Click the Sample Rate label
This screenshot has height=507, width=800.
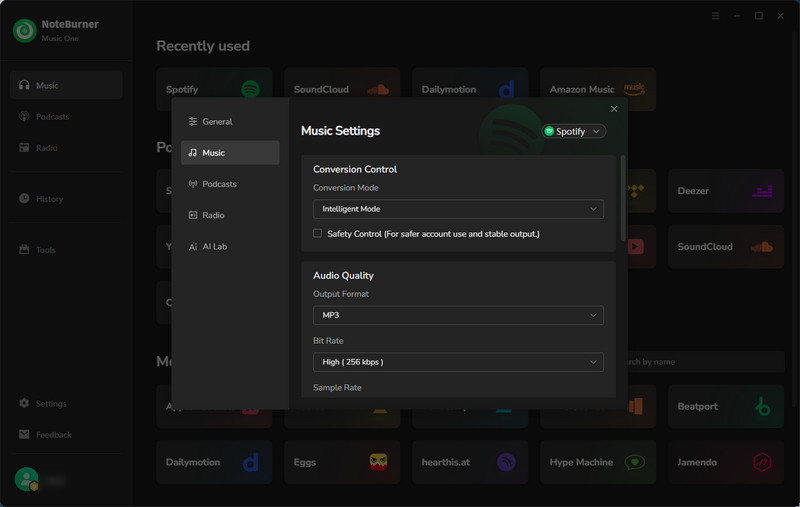337,387
